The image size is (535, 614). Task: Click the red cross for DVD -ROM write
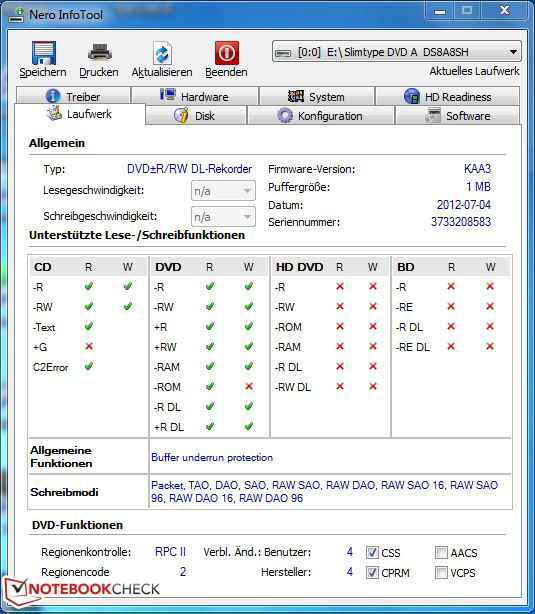pos(249,386)
